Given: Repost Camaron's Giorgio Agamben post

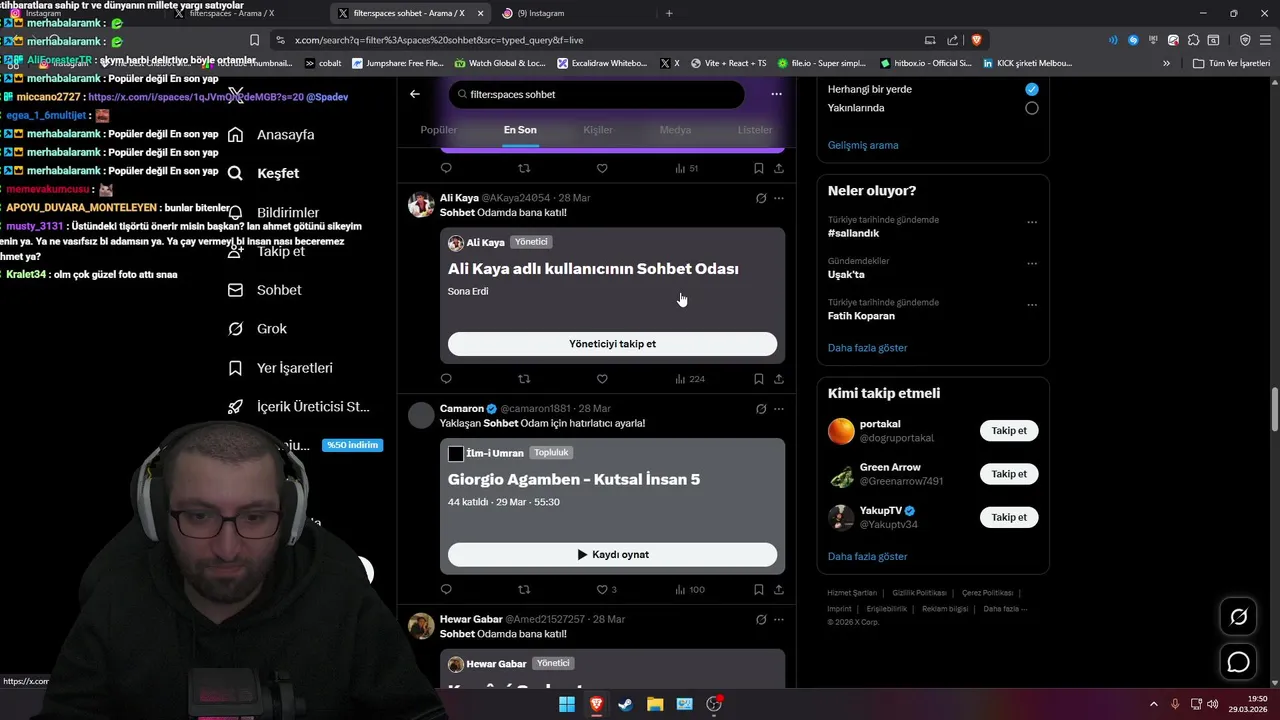Looking at the screenshot, I should pos(524,590).
